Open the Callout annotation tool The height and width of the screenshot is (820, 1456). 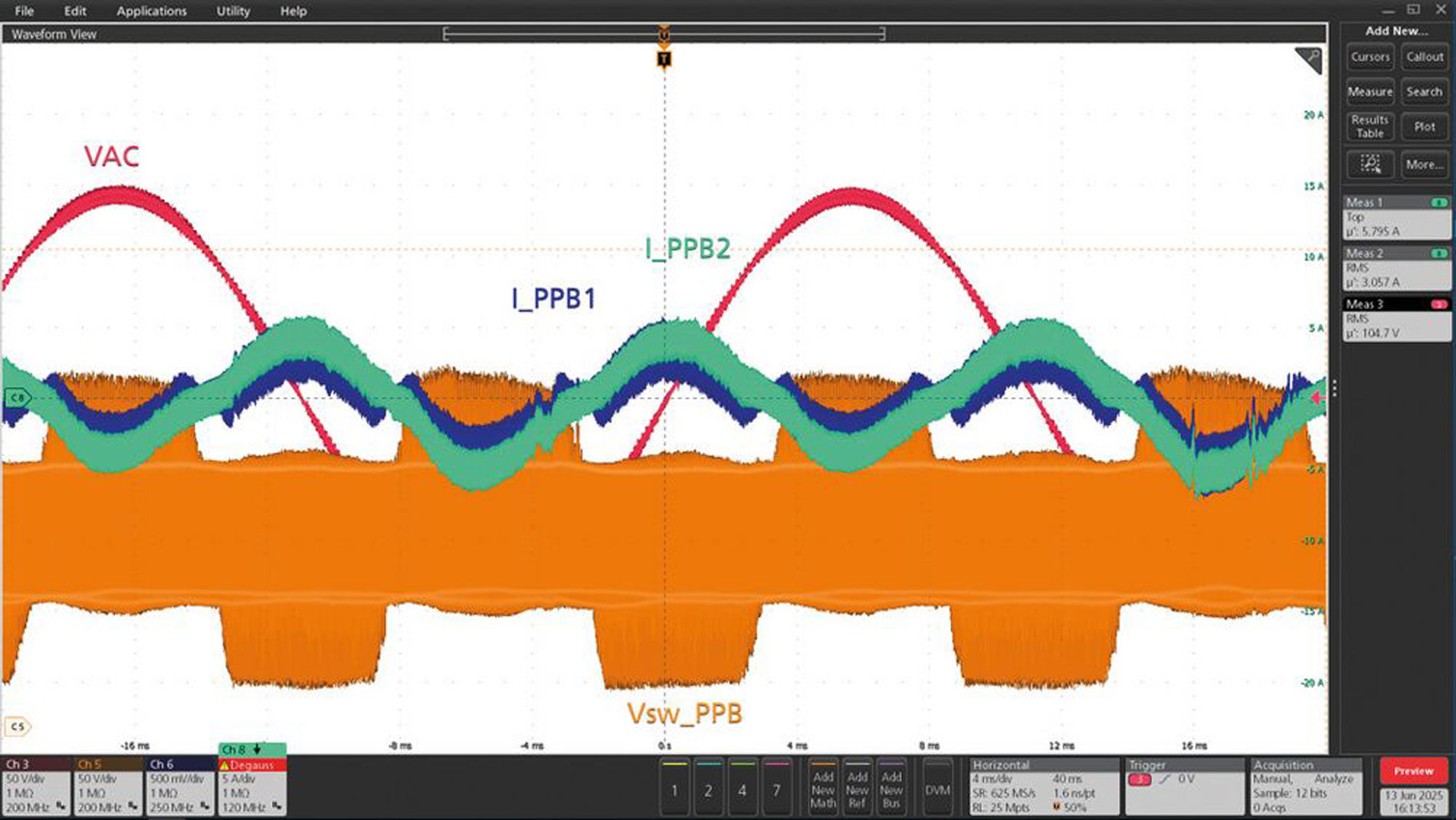point(1424,57)
